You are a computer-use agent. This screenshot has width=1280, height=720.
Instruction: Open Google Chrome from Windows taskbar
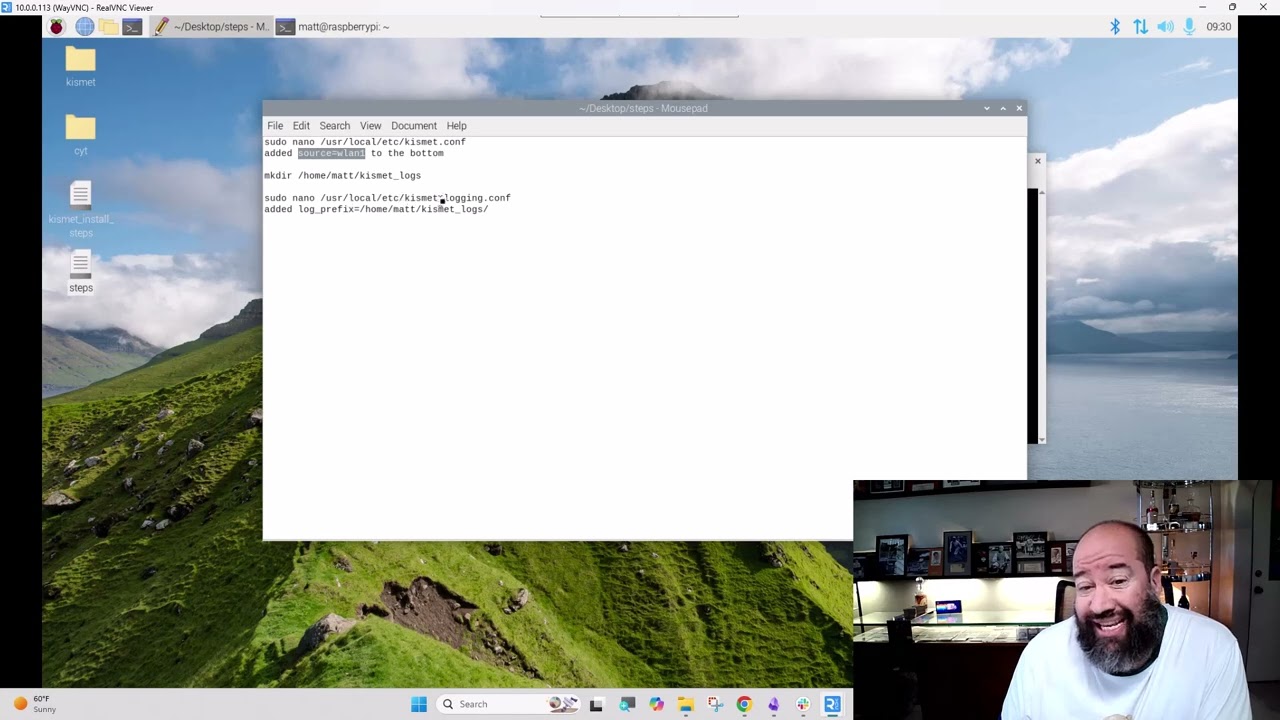coord(744,704)
